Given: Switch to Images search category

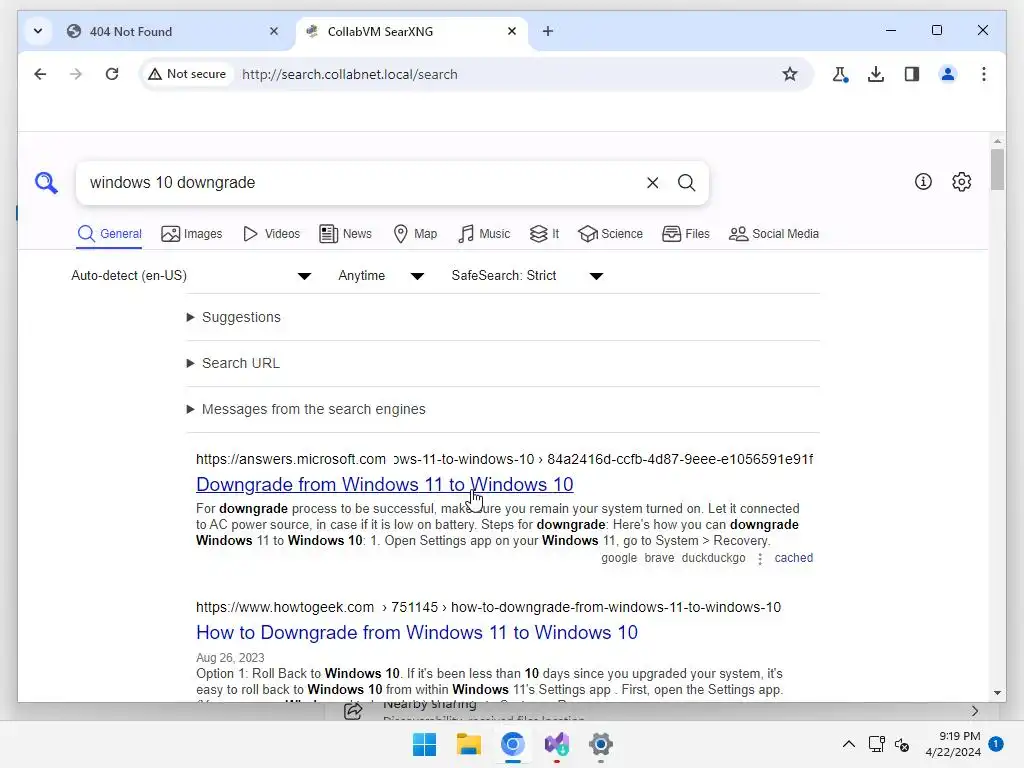Looking at the screenshot, I should click(192, 234).
